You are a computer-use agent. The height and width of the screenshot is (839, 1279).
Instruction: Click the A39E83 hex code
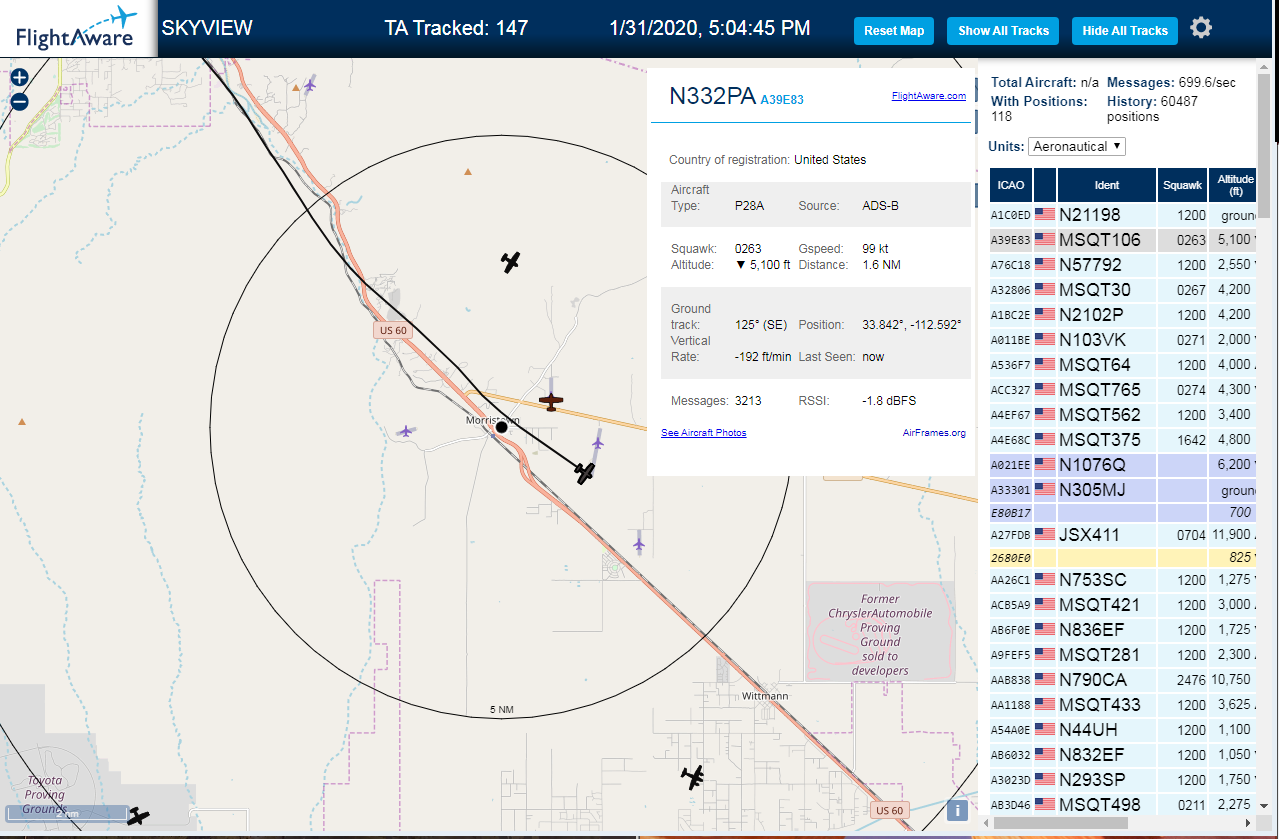pyautogui.click(x=782, y=100)
